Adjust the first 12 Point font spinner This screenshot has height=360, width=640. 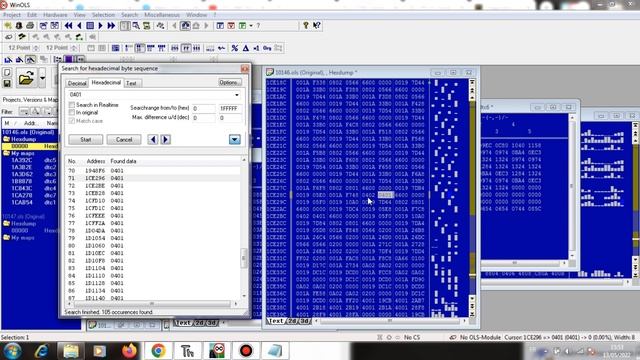tap(36, 48)
